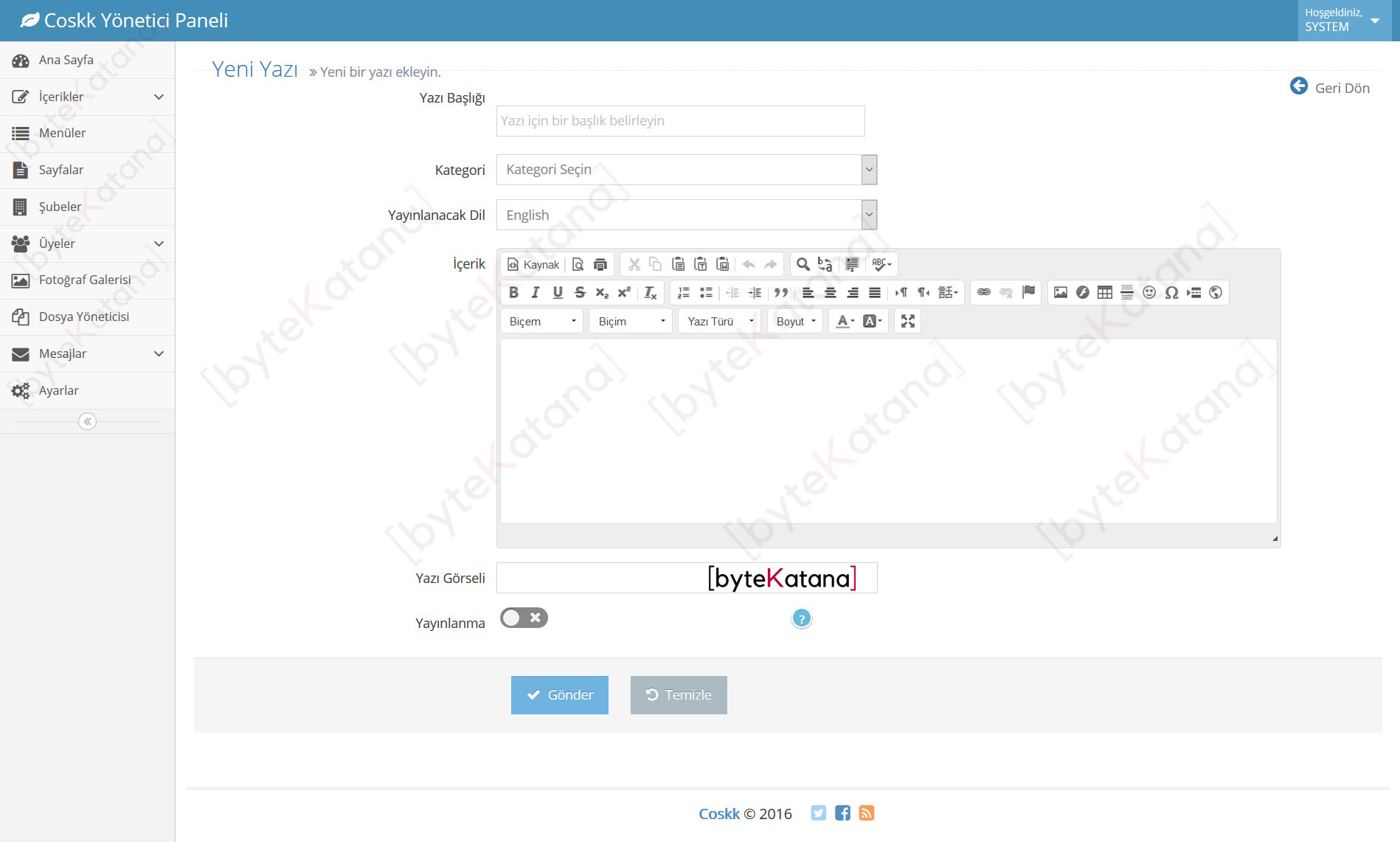
Task: Switch editor to Kaynak source view
Action: [533, 264]
